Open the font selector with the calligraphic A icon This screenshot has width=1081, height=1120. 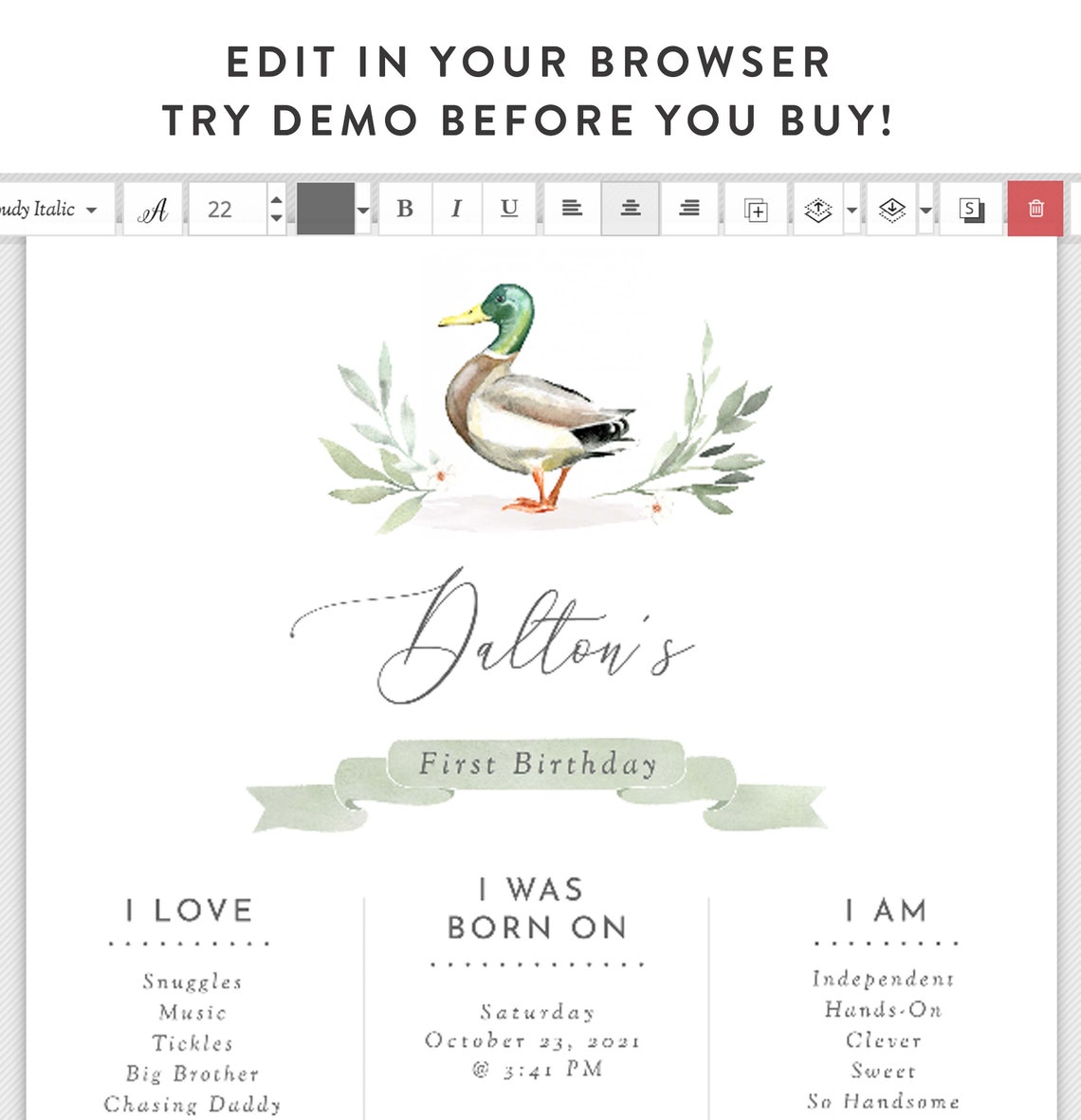coord(152,209)
